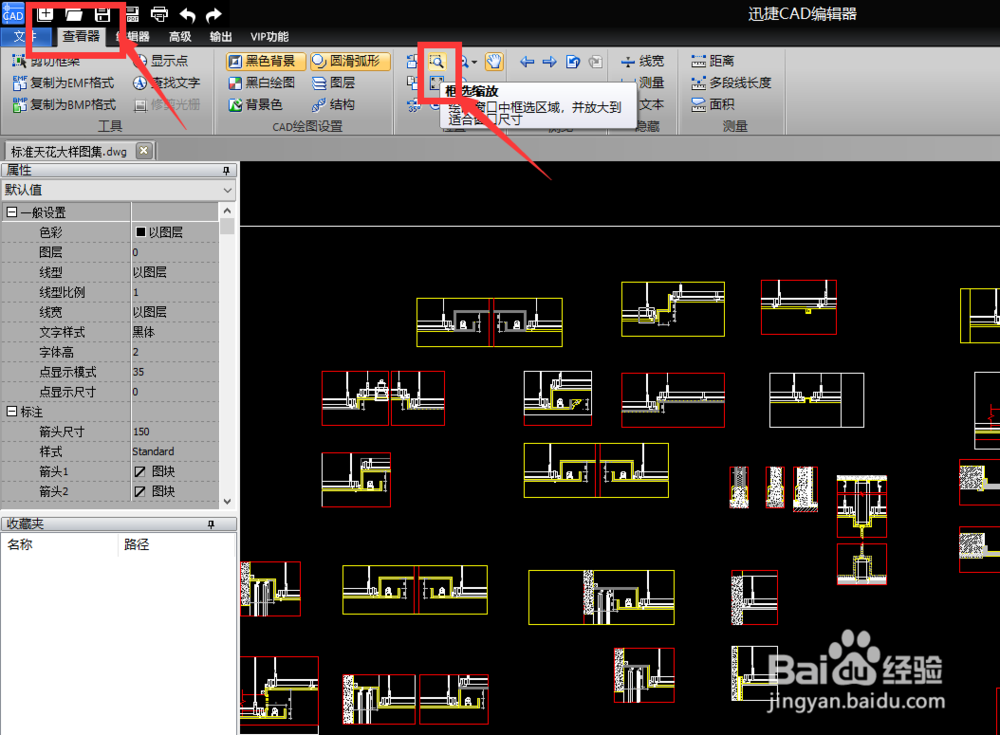Select the window zoom (框选缩放) tool
1000x735 pixels.
(x=437, y=61)
